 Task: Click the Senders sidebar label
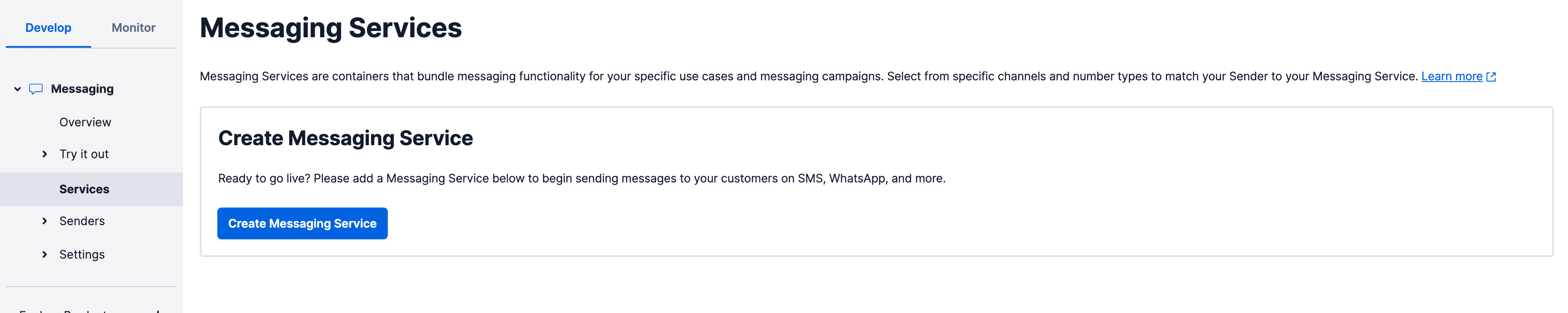pos(82,221)
